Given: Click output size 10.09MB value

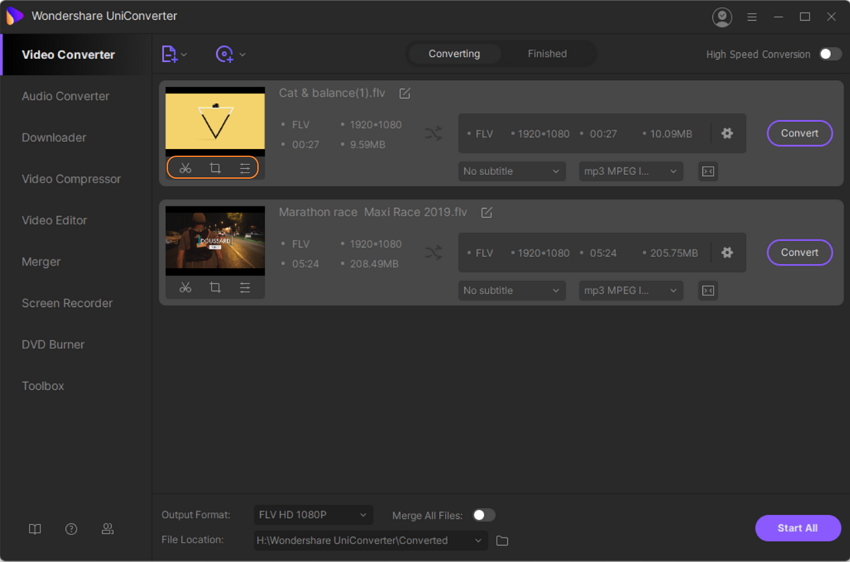Looking at the screenshot, I should pos(671,134).
